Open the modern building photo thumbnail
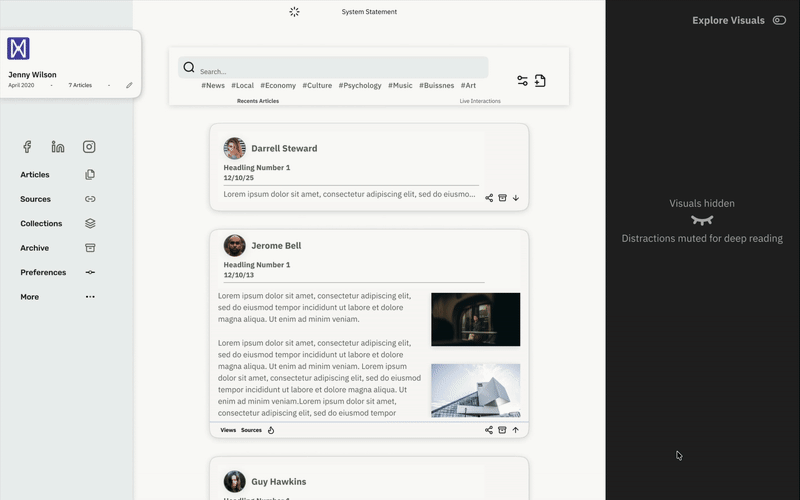This screenshot has width=800, height=500. coord(476,390)
